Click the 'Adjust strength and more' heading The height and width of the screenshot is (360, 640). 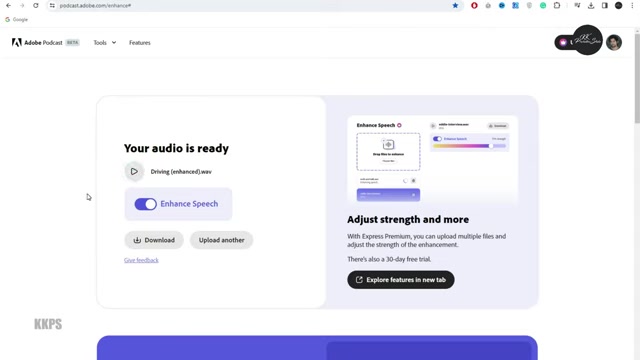tap(408, 220)
